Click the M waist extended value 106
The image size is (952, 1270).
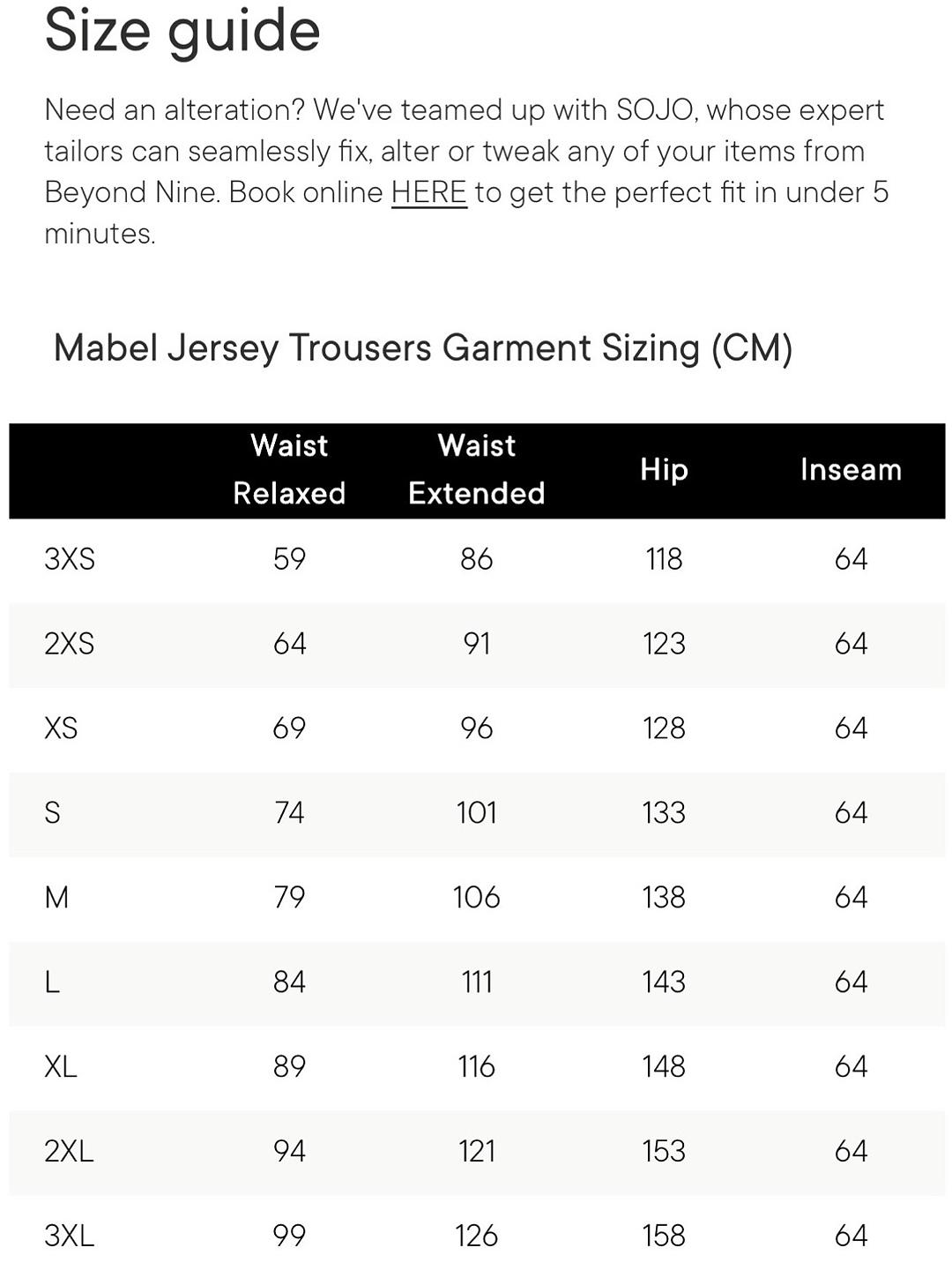click(477, 898)
